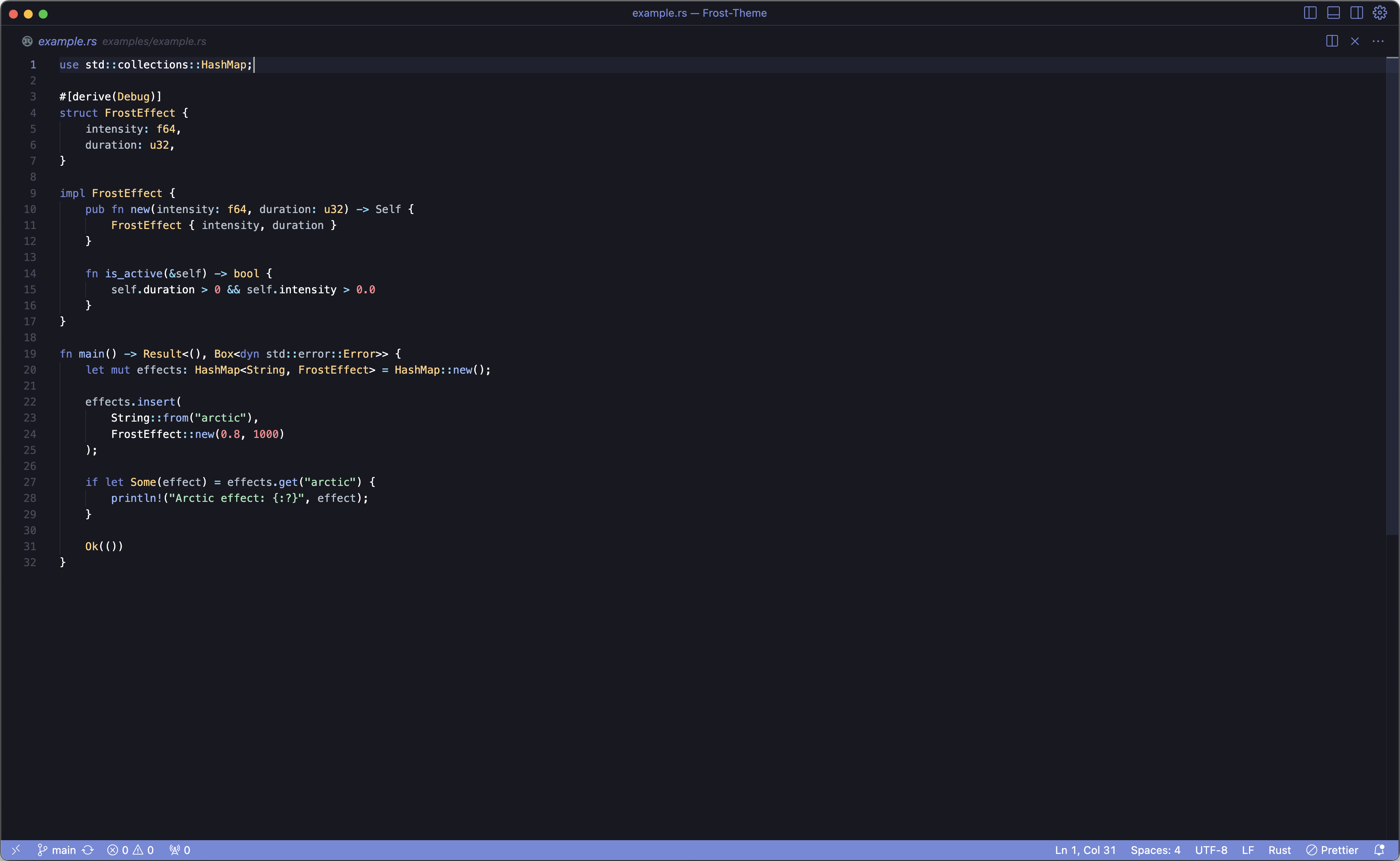Toggle the bottom panel layout icon
This screenshot has width=1400, height=861.
[1333, 13]
